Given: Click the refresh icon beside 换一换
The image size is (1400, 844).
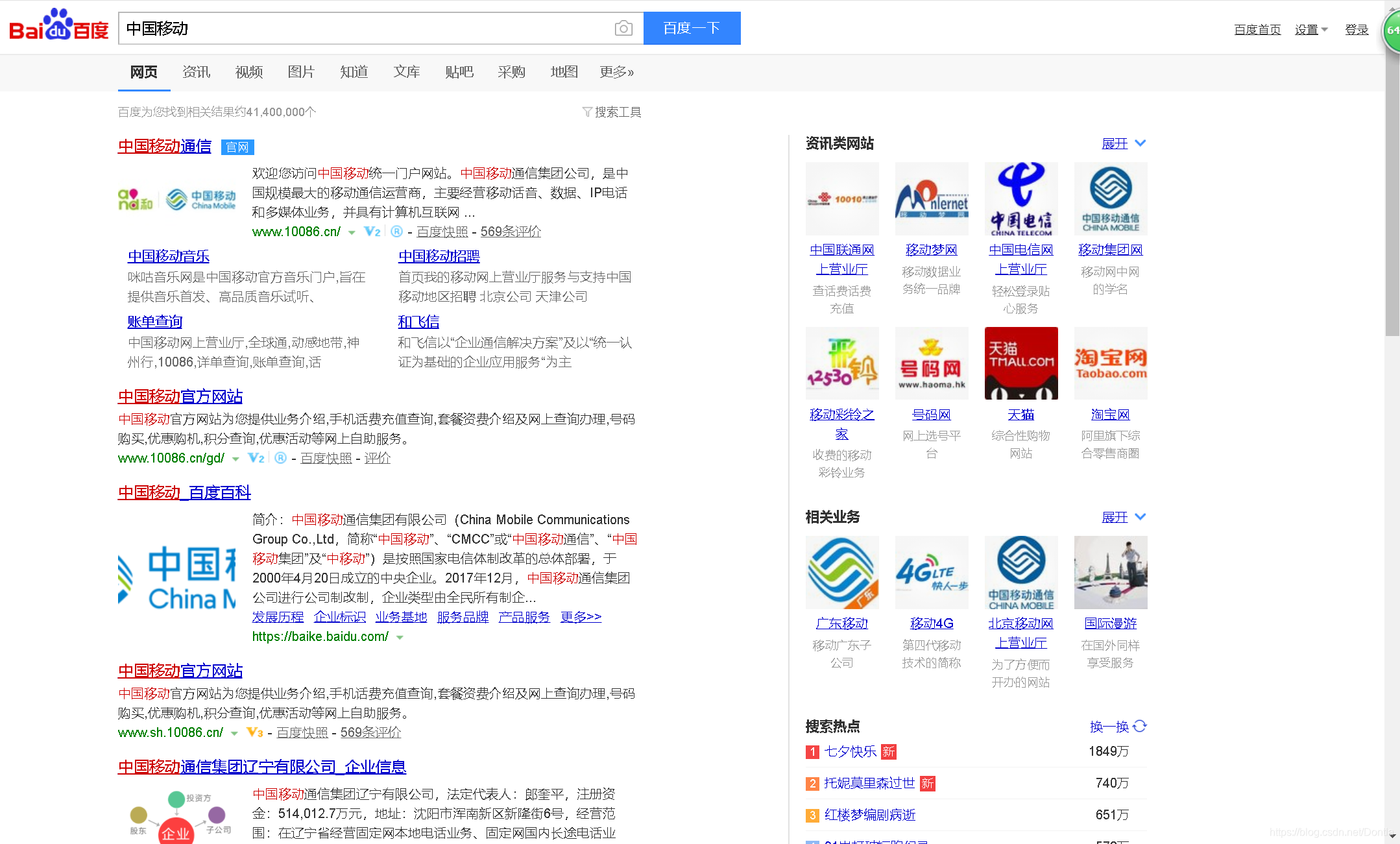Looking at the screenshot, I should 1140,726.
